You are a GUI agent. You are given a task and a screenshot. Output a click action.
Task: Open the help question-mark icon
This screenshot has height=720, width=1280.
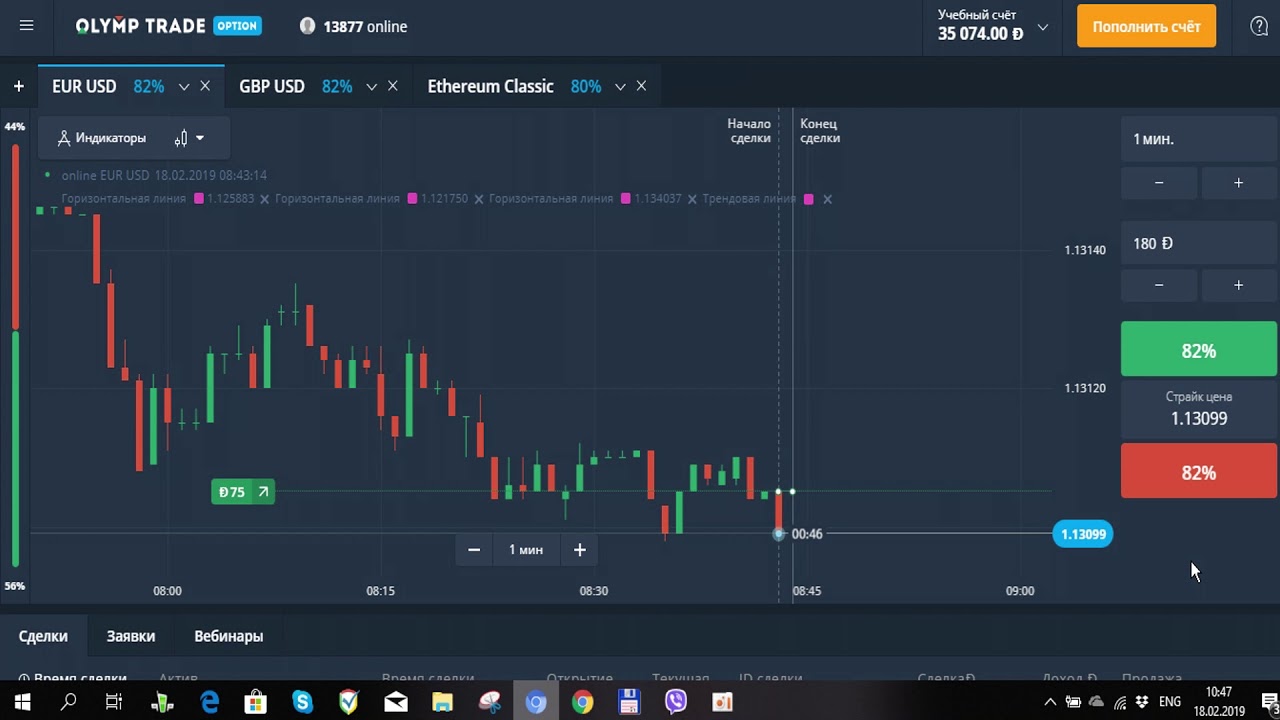[x=1259, y=26]
